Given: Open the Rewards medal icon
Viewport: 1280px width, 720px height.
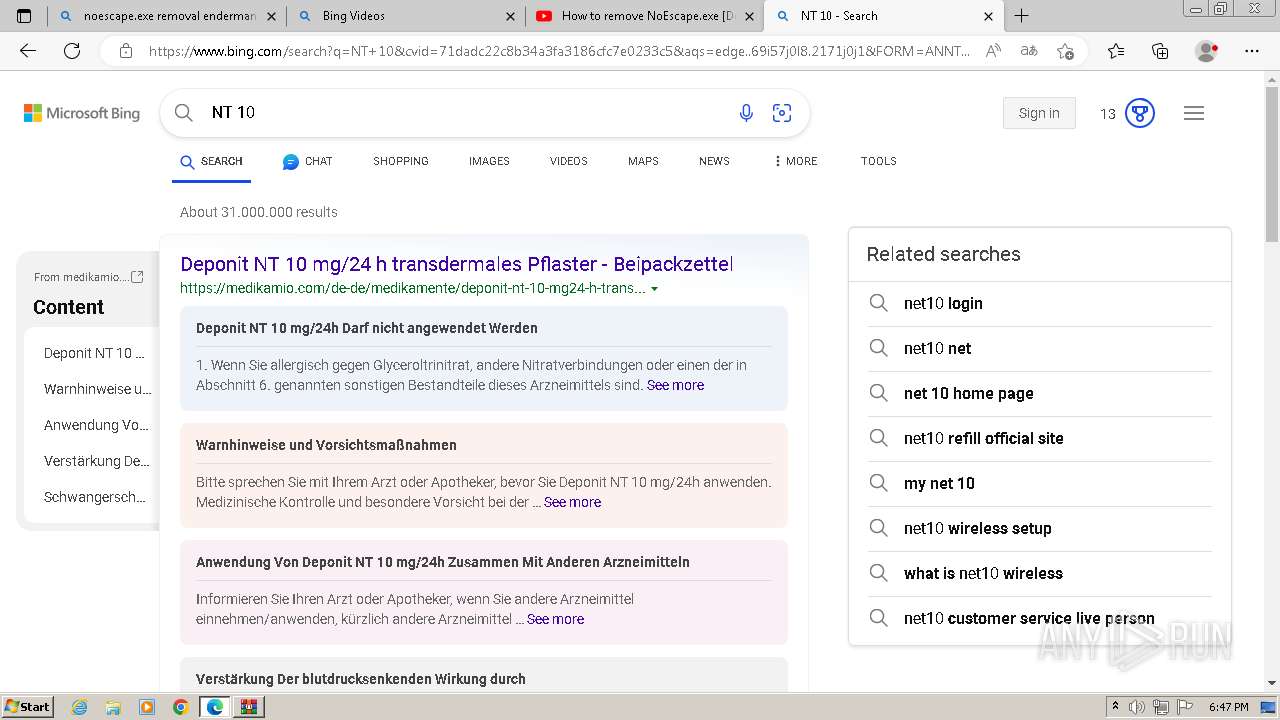Looking at the screenshot, I should click(x=1140, y=113).
